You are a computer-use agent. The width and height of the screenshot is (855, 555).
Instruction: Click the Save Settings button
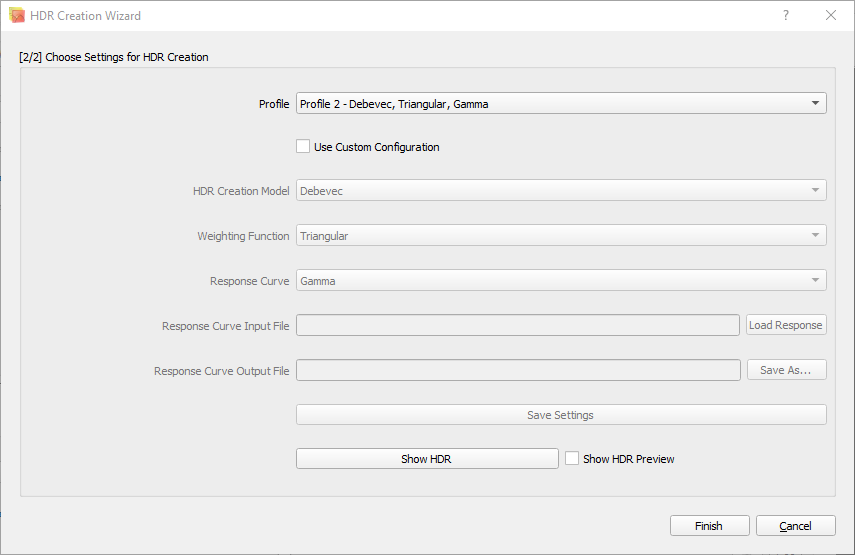[560, 415]
